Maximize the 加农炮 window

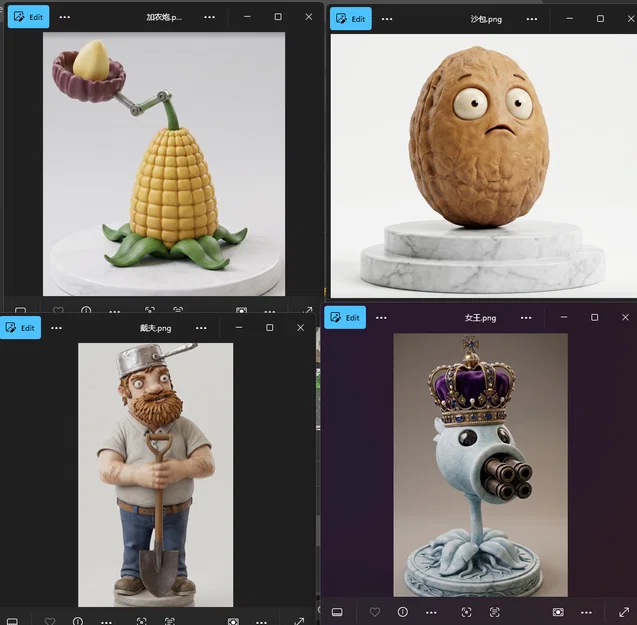pyautogui.click(x=278, y=17)
